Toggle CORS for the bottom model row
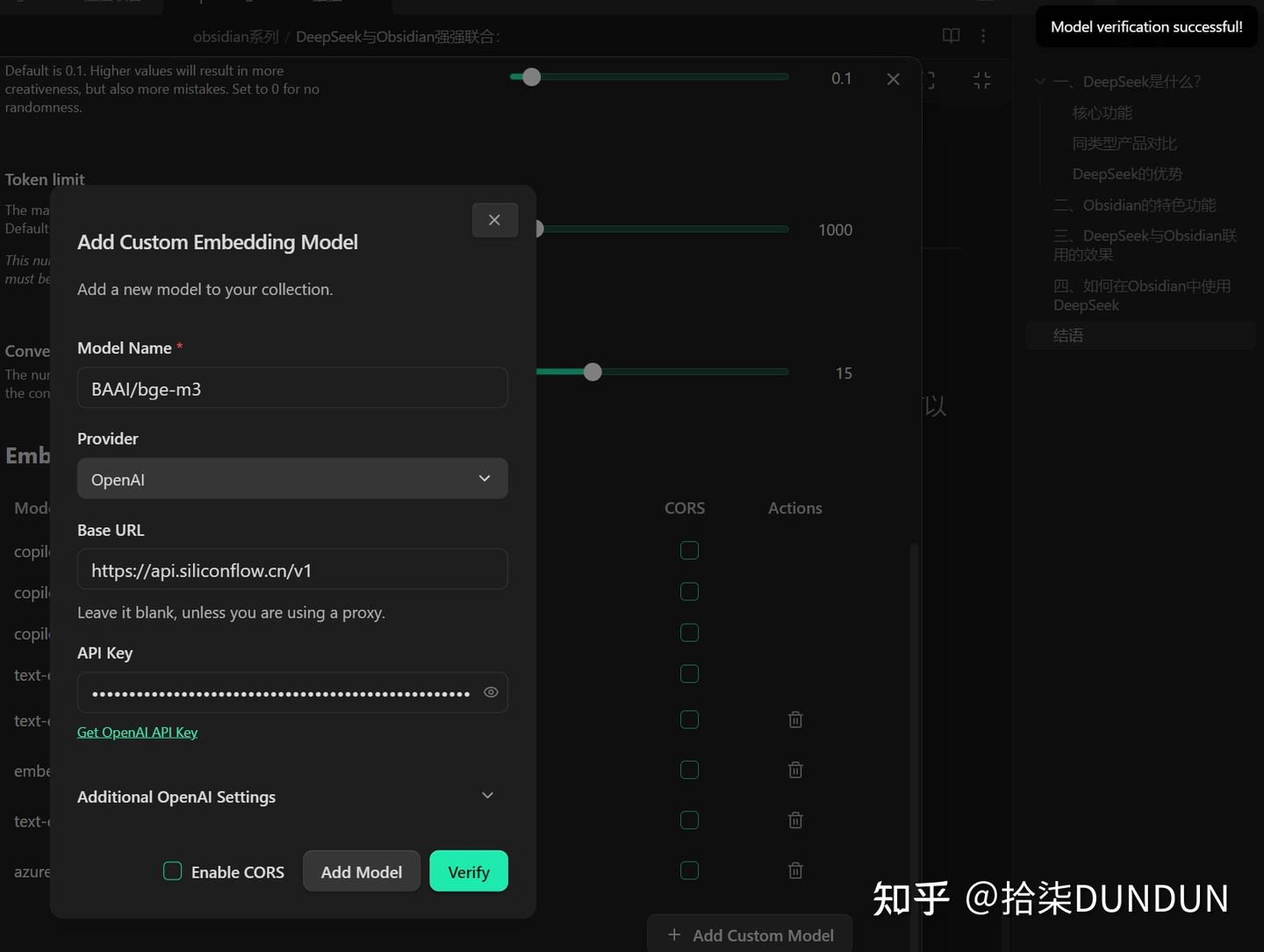The image size is (1264, 952). [x=689, y=870]
